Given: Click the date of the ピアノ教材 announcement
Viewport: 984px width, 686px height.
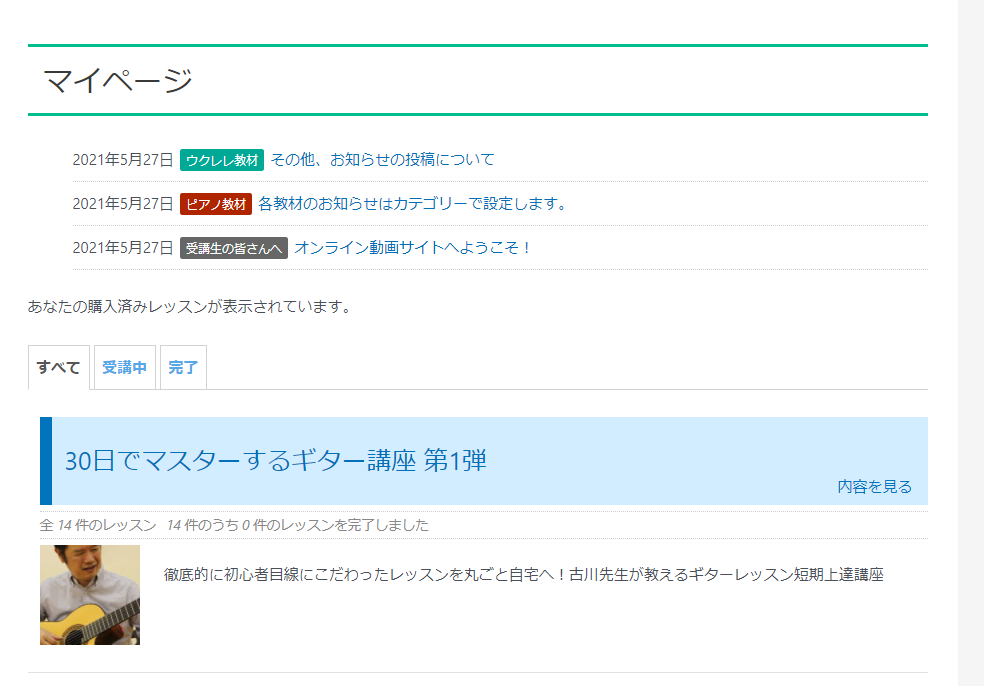Looking at the screenshot, I should [x=122, y=203].
